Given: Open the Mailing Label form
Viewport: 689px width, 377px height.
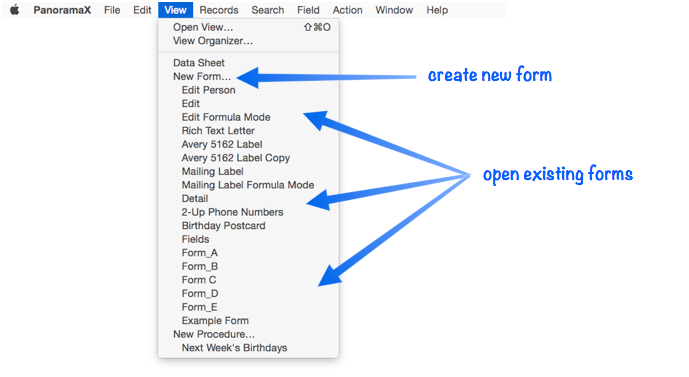Looking at the screenshot, I should point(249,171).
